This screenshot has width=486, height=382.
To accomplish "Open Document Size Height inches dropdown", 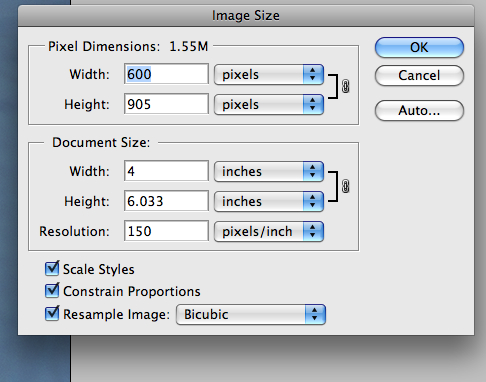I will pos(269,201).
